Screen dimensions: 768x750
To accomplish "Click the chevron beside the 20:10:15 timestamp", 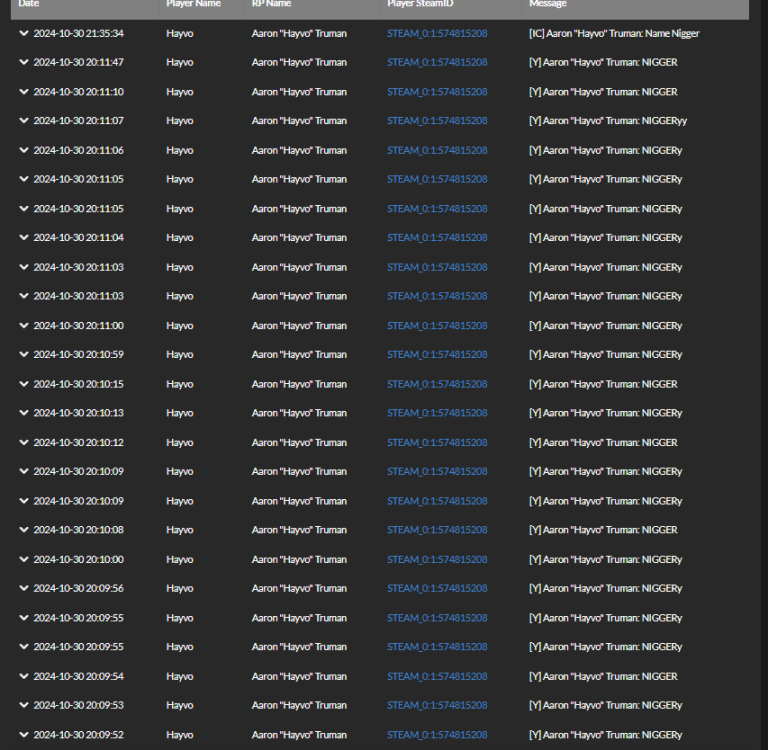I will point(24,384).
